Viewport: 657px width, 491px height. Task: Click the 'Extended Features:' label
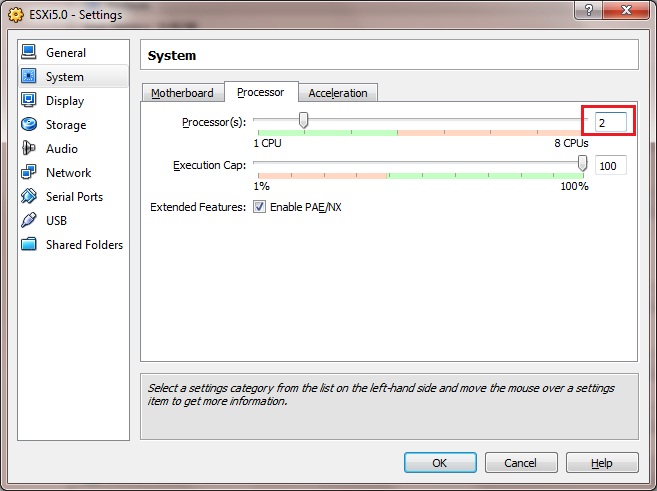coord(198,207)
